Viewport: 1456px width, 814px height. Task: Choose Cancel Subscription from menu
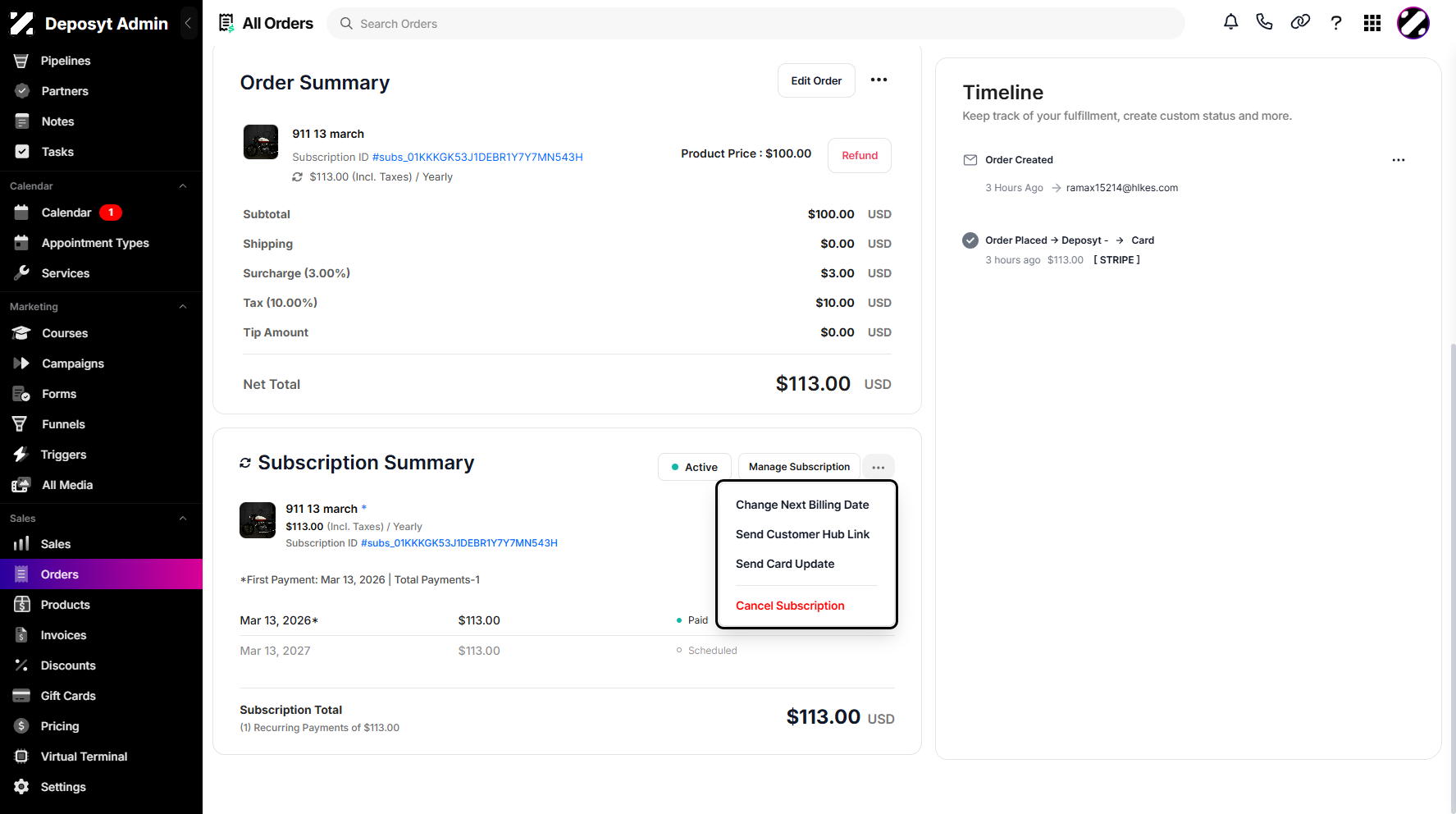(790, 606)
